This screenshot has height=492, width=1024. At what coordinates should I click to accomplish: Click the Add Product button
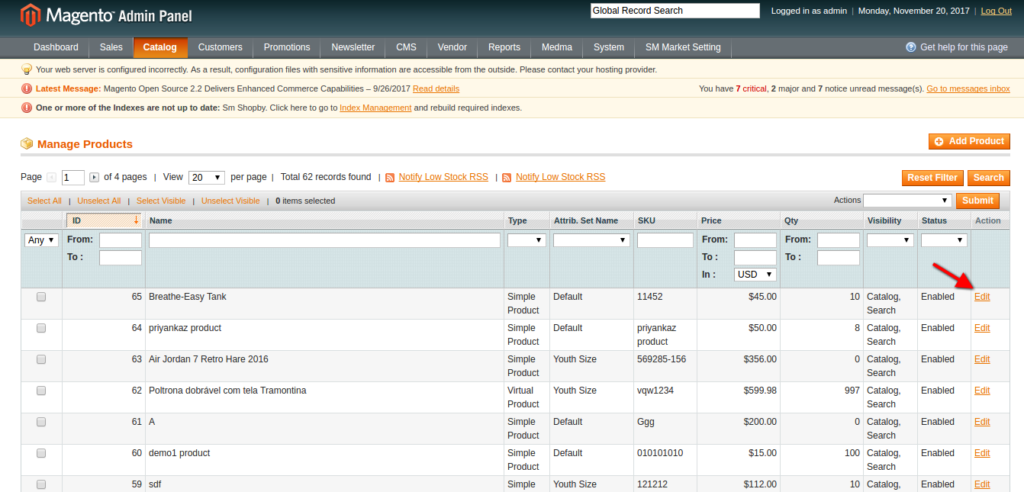[x=969, y=142]
